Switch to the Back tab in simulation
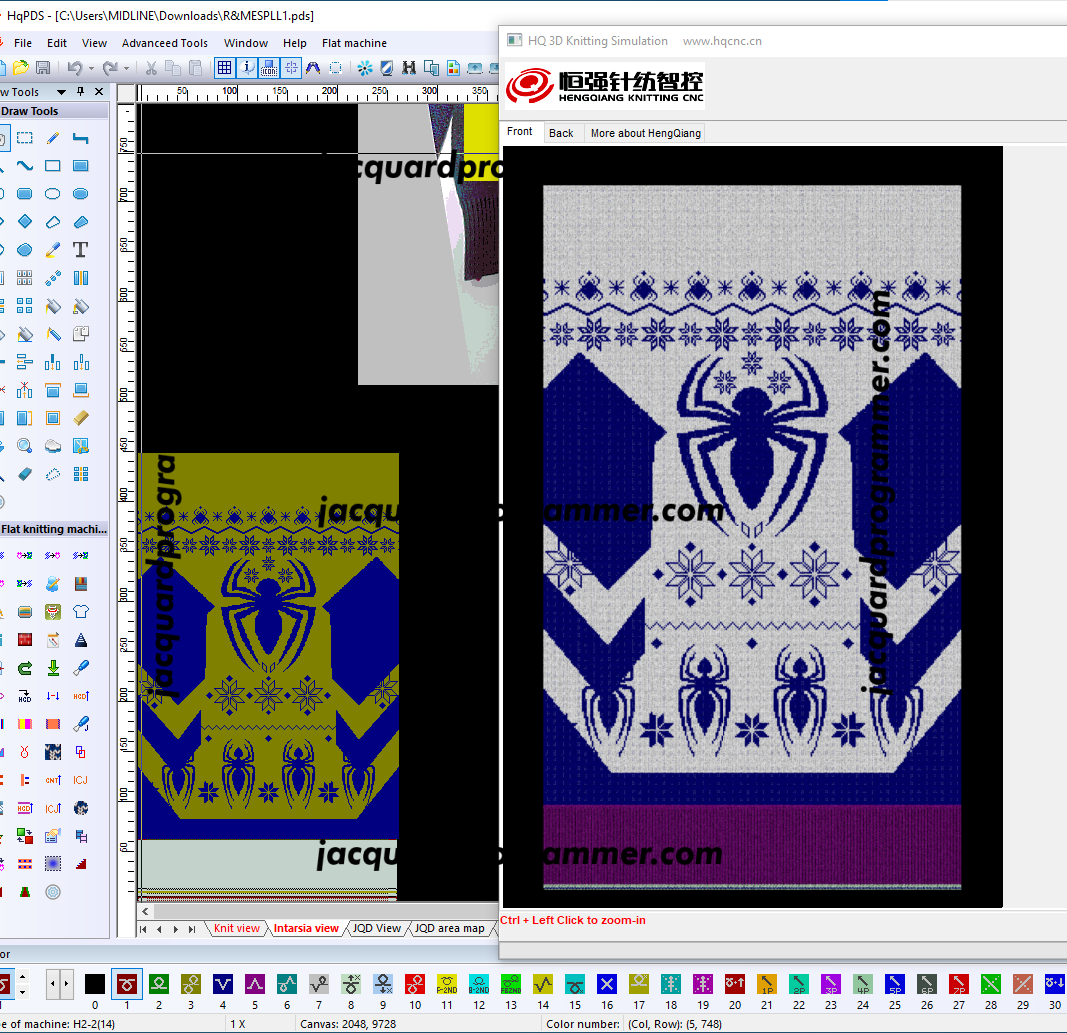Image resolution: width=1067 pixels, height=1033 pixels. click(x=561, y=133)
